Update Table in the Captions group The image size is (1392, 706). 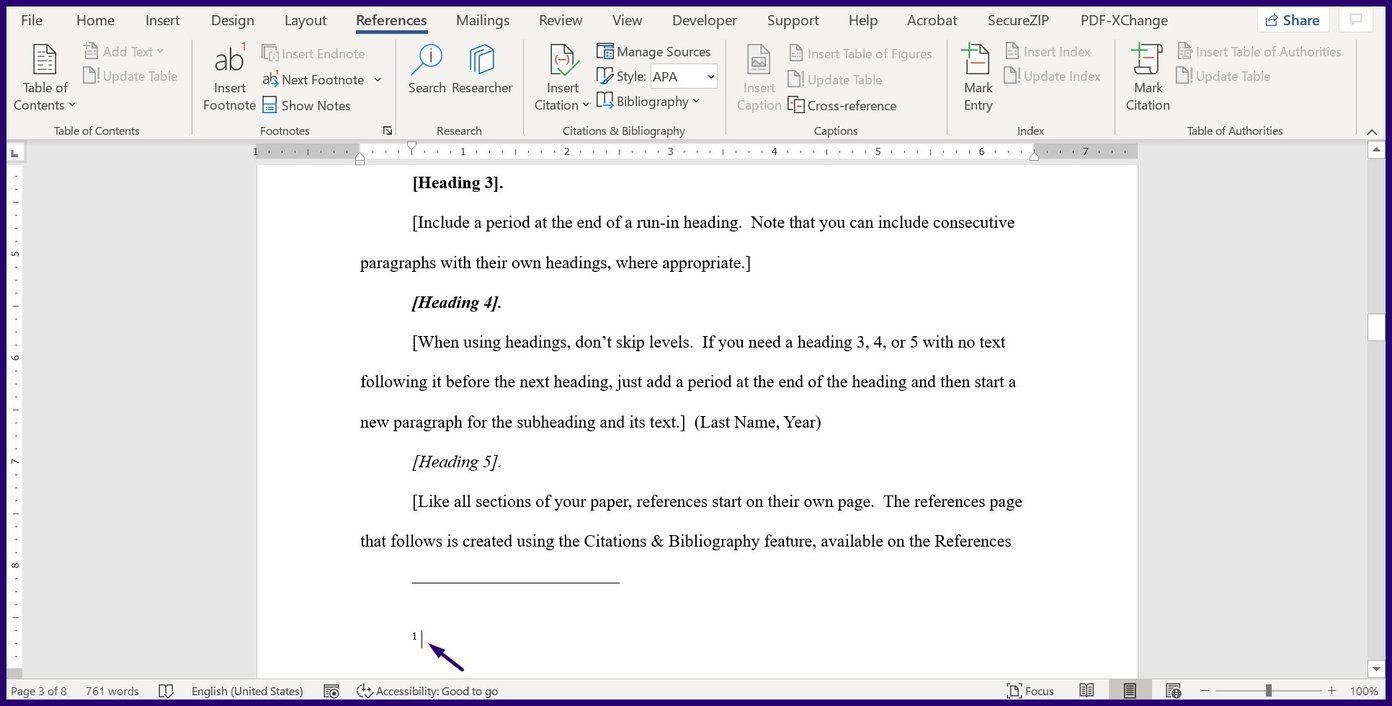(x=835, y=79)
